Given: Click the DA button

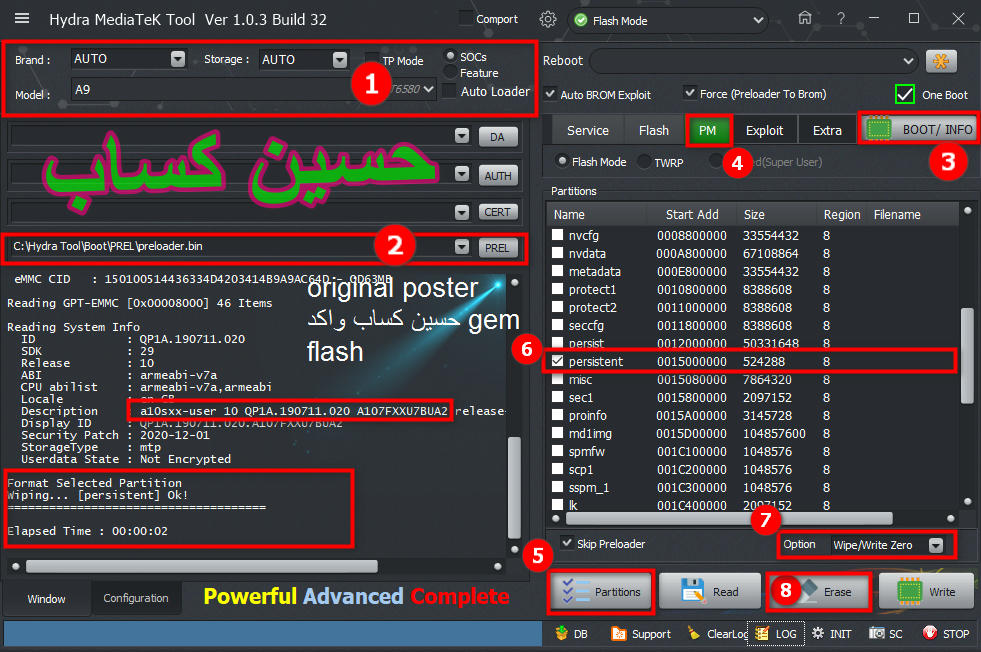Looking at the screenshot, I should click(x=497, y=136).
